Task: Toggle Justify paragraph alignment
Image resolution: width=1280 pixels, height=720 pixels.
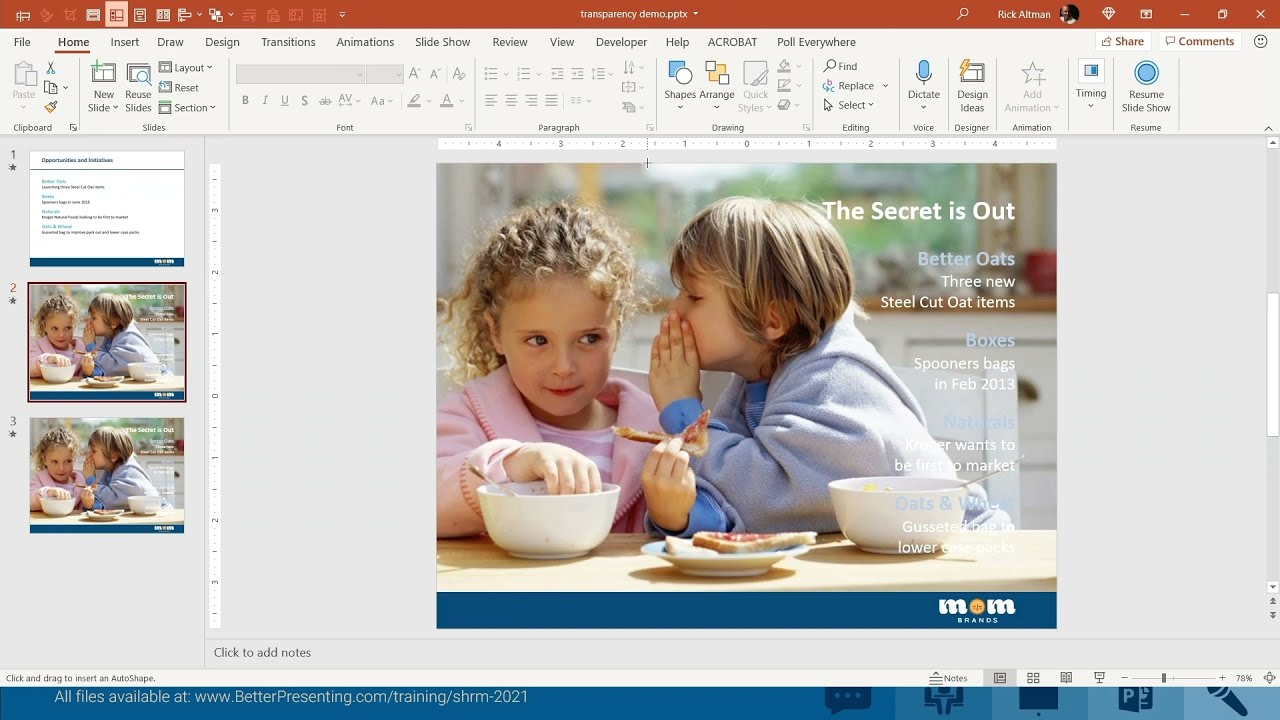Action: click(551, 101)
